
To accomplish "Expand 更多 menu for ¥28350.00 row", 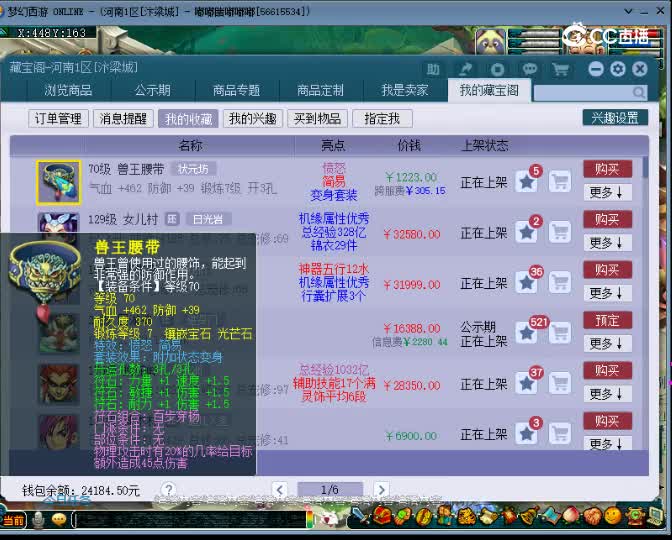I will tap(607, 394).
